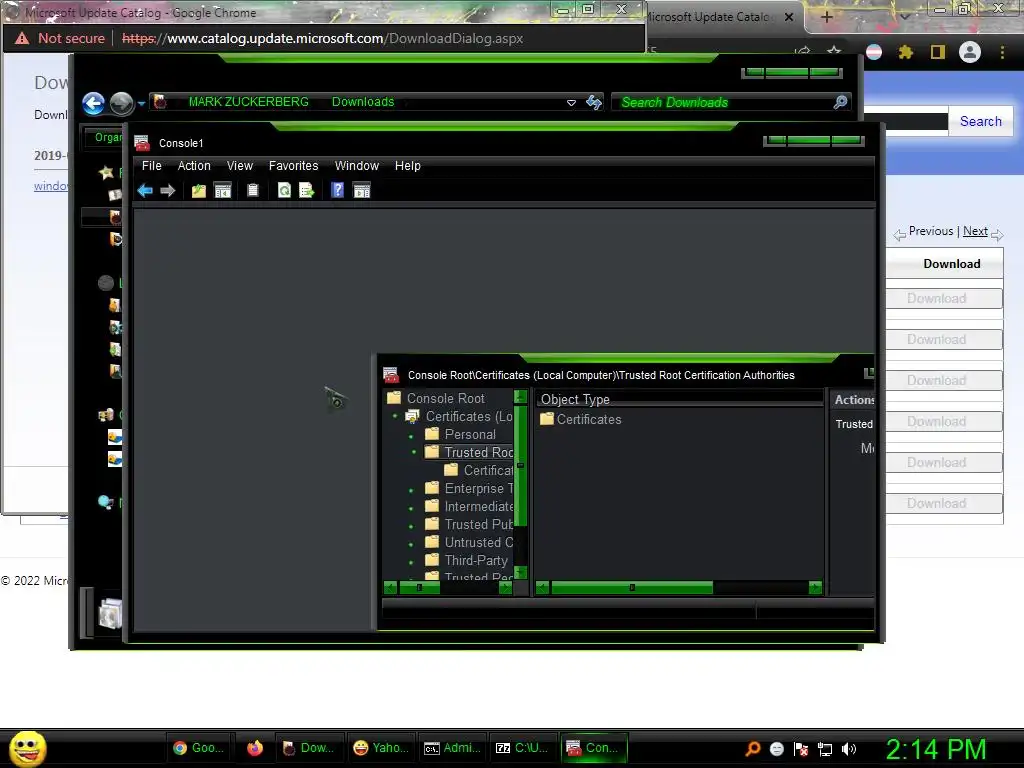The width and height of the screenshot is (1024, 768).
Task: Click the Refresh toolbar icon in Console1
Action: [284, 190]
